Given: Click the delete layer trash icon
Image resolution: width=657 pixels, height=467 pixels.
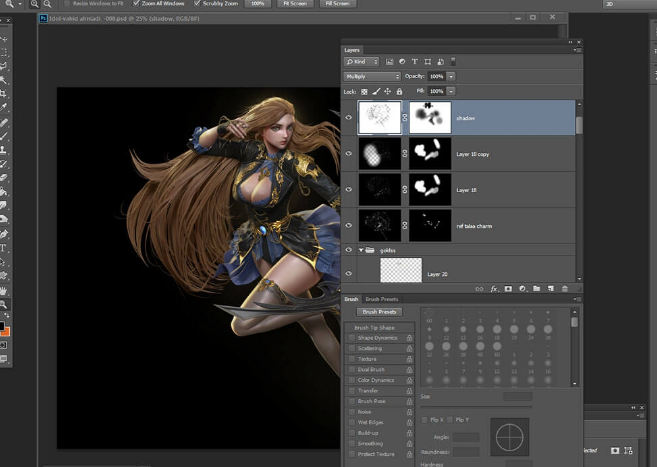Looking at the screenshot, I should coord(564,289).
